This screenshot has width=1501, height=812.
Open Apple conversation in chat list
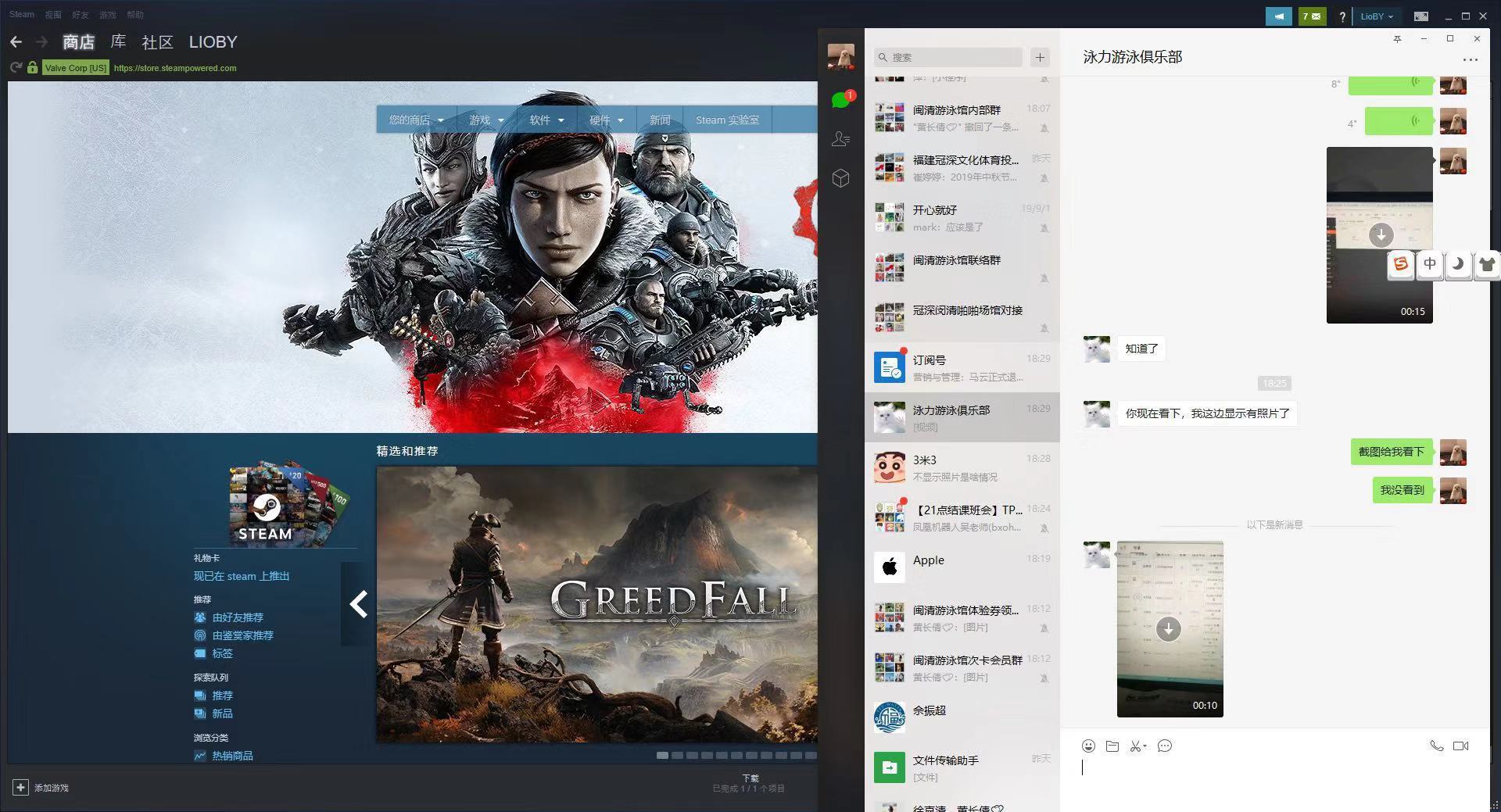(962, 567)
